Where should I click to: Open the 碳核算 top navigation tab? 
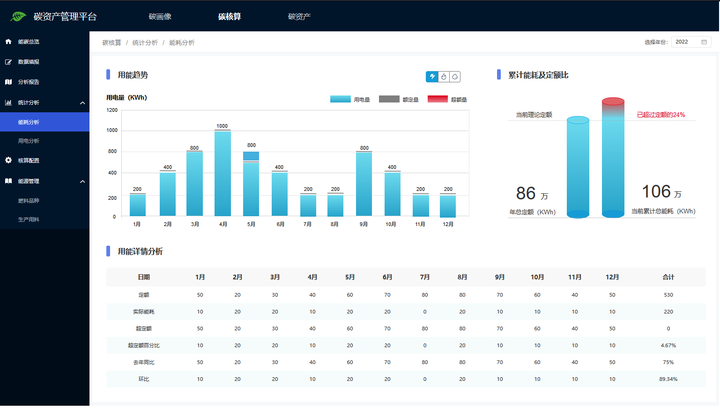[x=230, y=17]
